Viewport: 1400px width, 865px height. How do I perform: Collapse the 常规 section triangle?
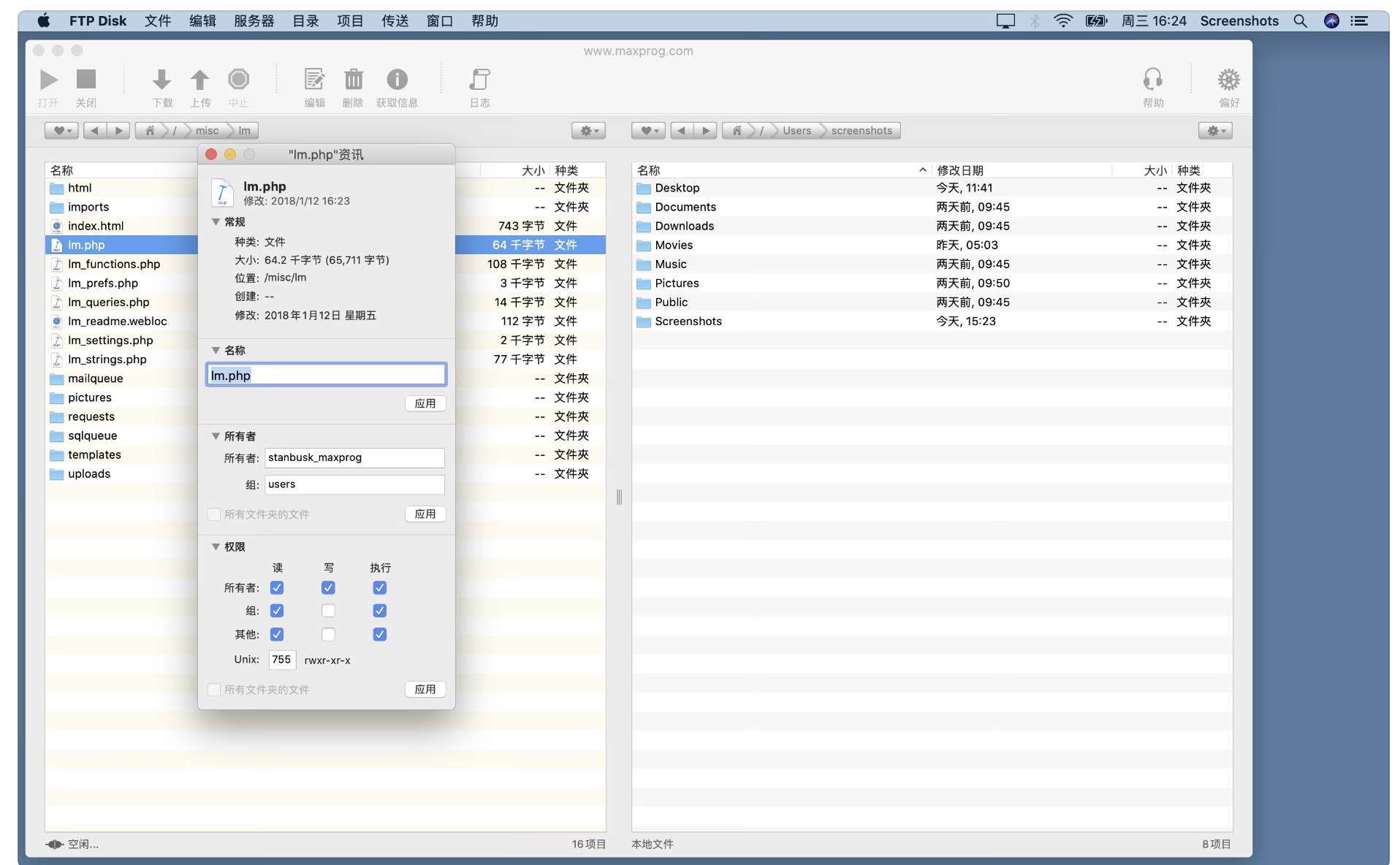(216, 222)
